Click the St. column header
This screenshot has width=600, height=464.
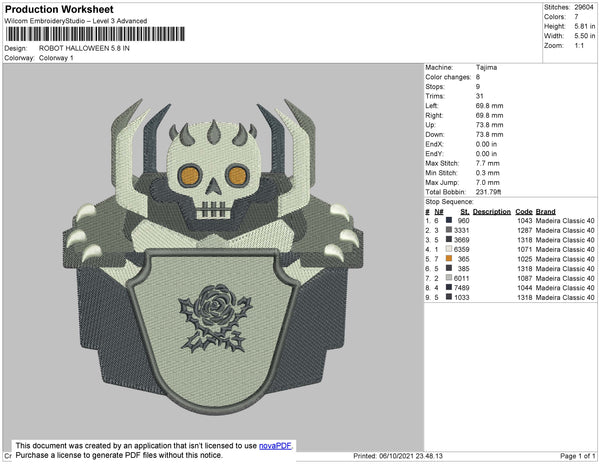pyautogui.click(x=464, y=212)
